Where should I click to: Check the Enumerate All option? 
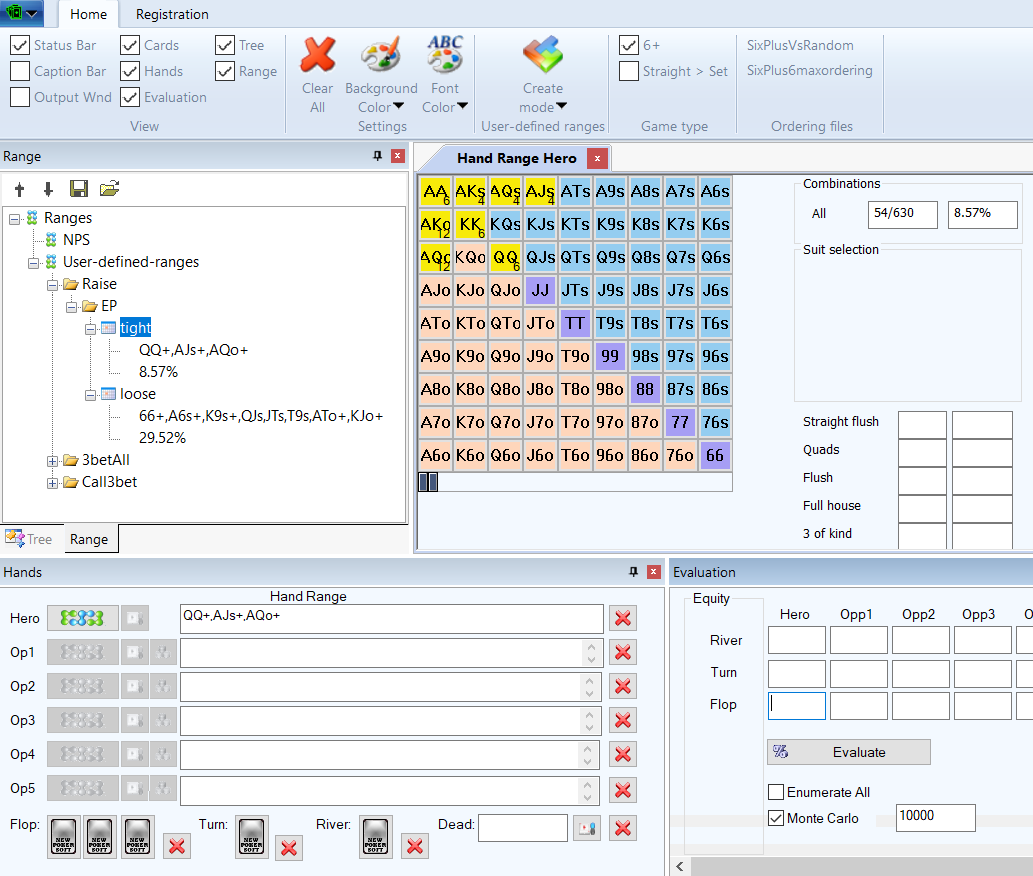click(x=776, y=792)
